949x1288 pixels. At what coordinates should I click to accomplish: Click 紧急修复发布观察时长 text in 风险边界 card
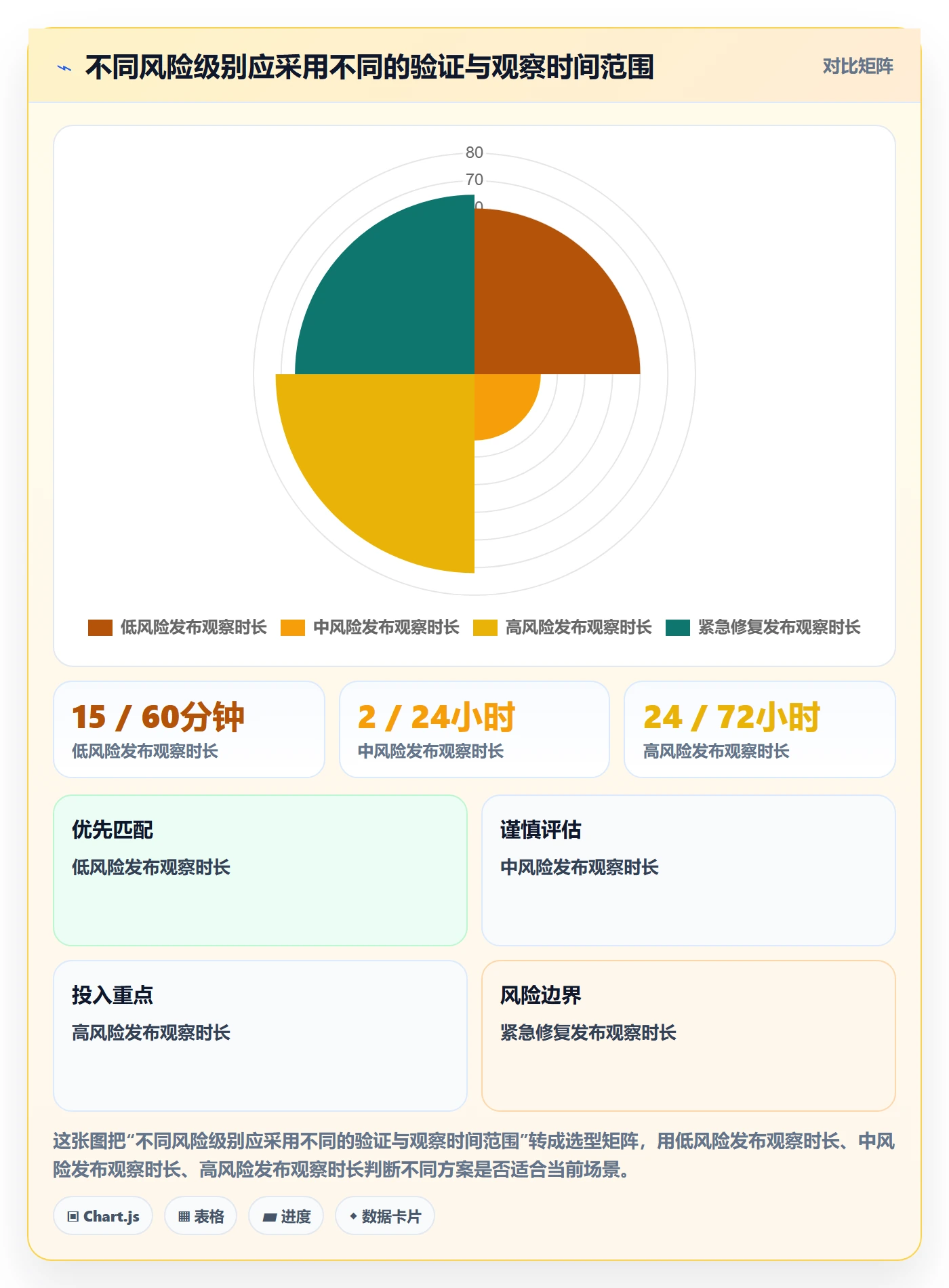pyautogui.click(x=588, y=1033)
